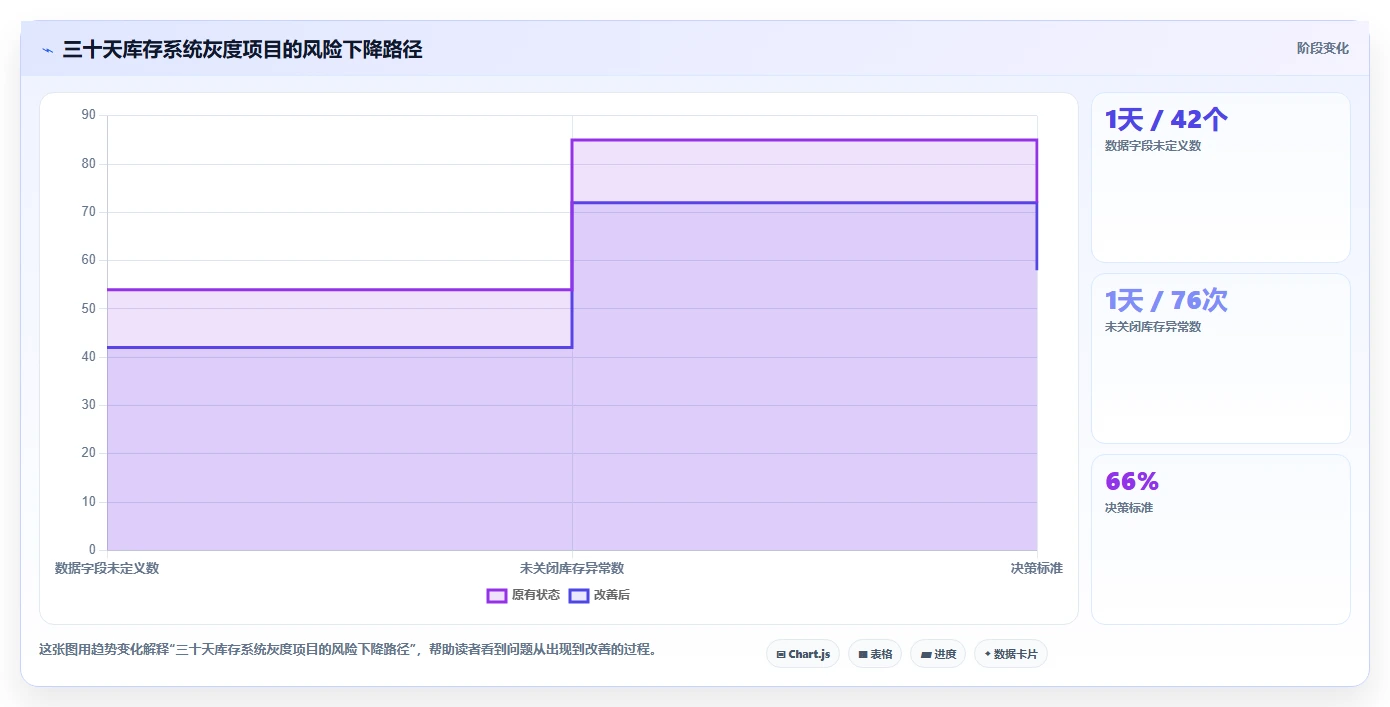This screenshot has height=707, width=1390.
Task: Click the 数据字段未定义数 x-axis label
Action: tap(107, 568)
